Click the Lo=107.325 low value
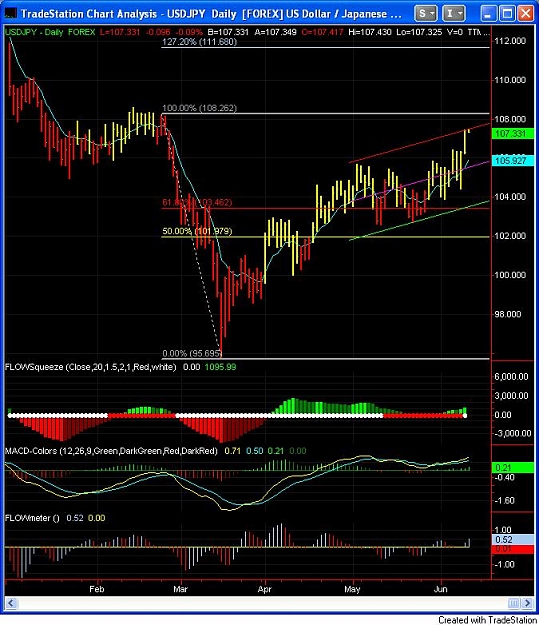 click(x=419, y=32)
